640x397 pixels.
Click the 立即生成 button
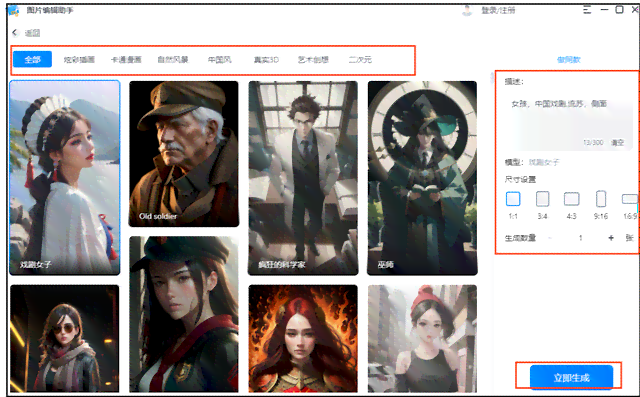(571, 378)
